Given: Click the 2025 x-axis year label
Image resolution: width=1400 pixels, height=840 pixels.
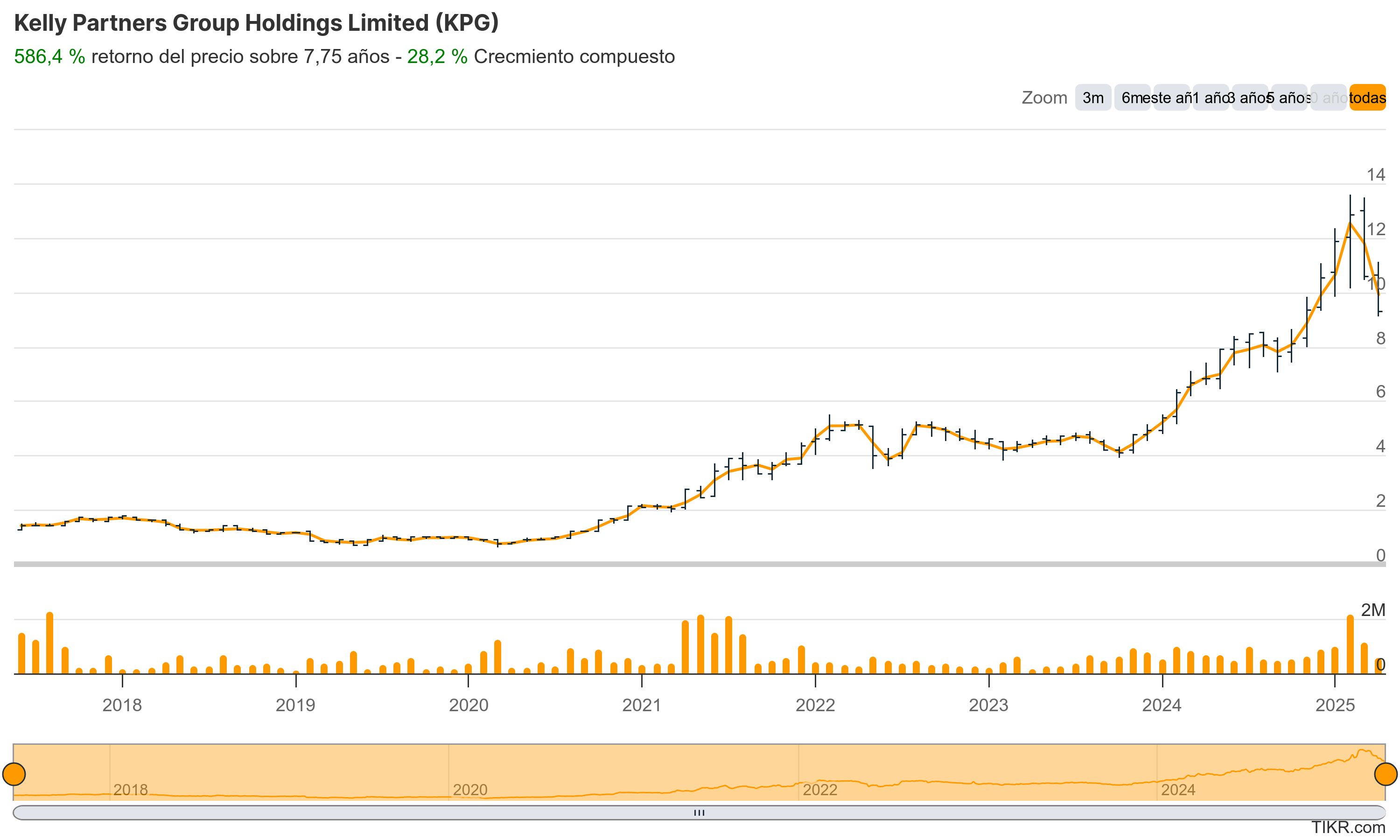Looking at the screenshot, I should pos(1335,705).
